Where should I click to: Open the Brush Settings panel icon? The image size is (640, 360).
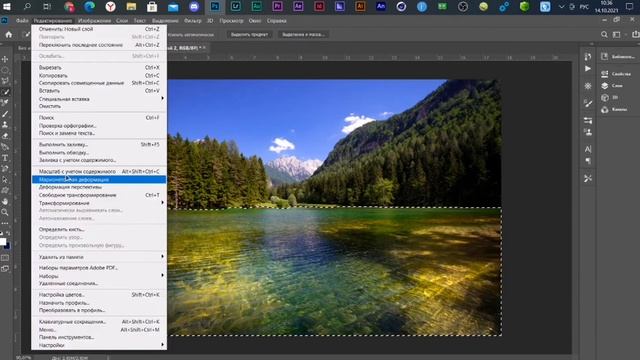point(588,103)
